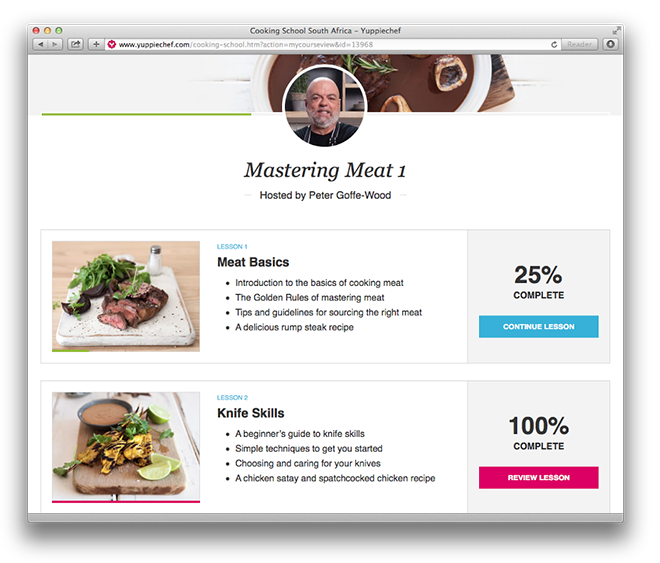Click the Review Lesson button
Screen dimensions: 660x563
click(538, 478)
